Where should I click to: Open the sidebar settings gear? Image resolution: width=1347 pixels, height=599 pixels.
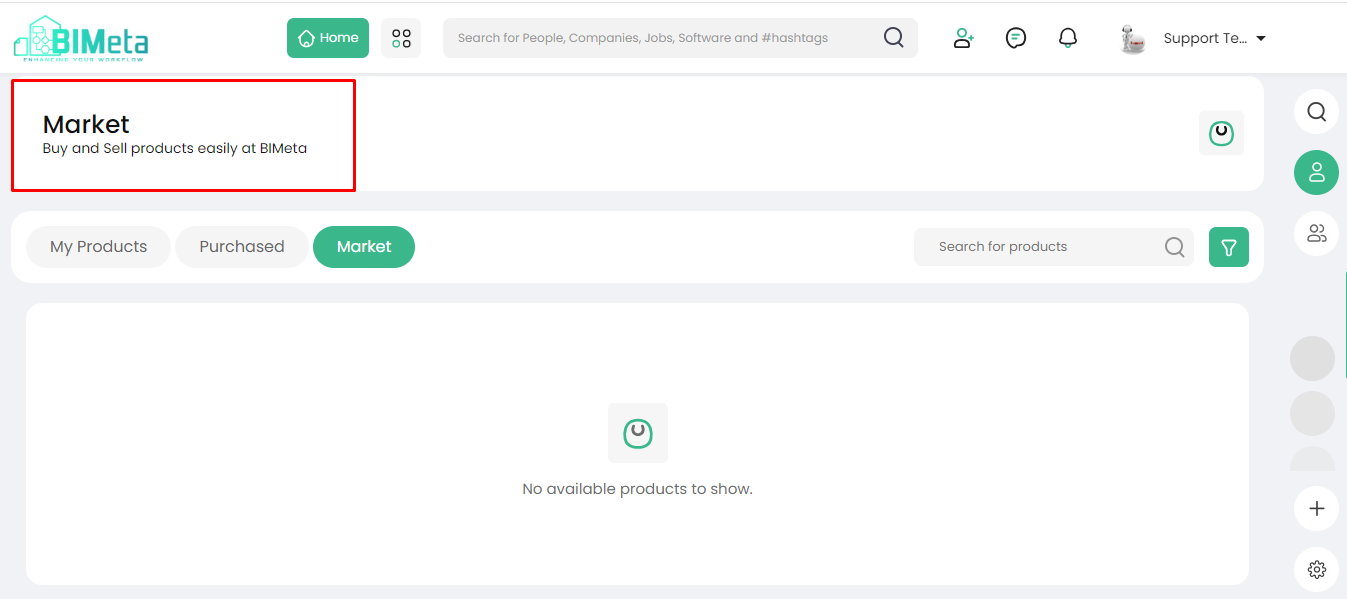pyautogui.click(x=1316, y=570)
